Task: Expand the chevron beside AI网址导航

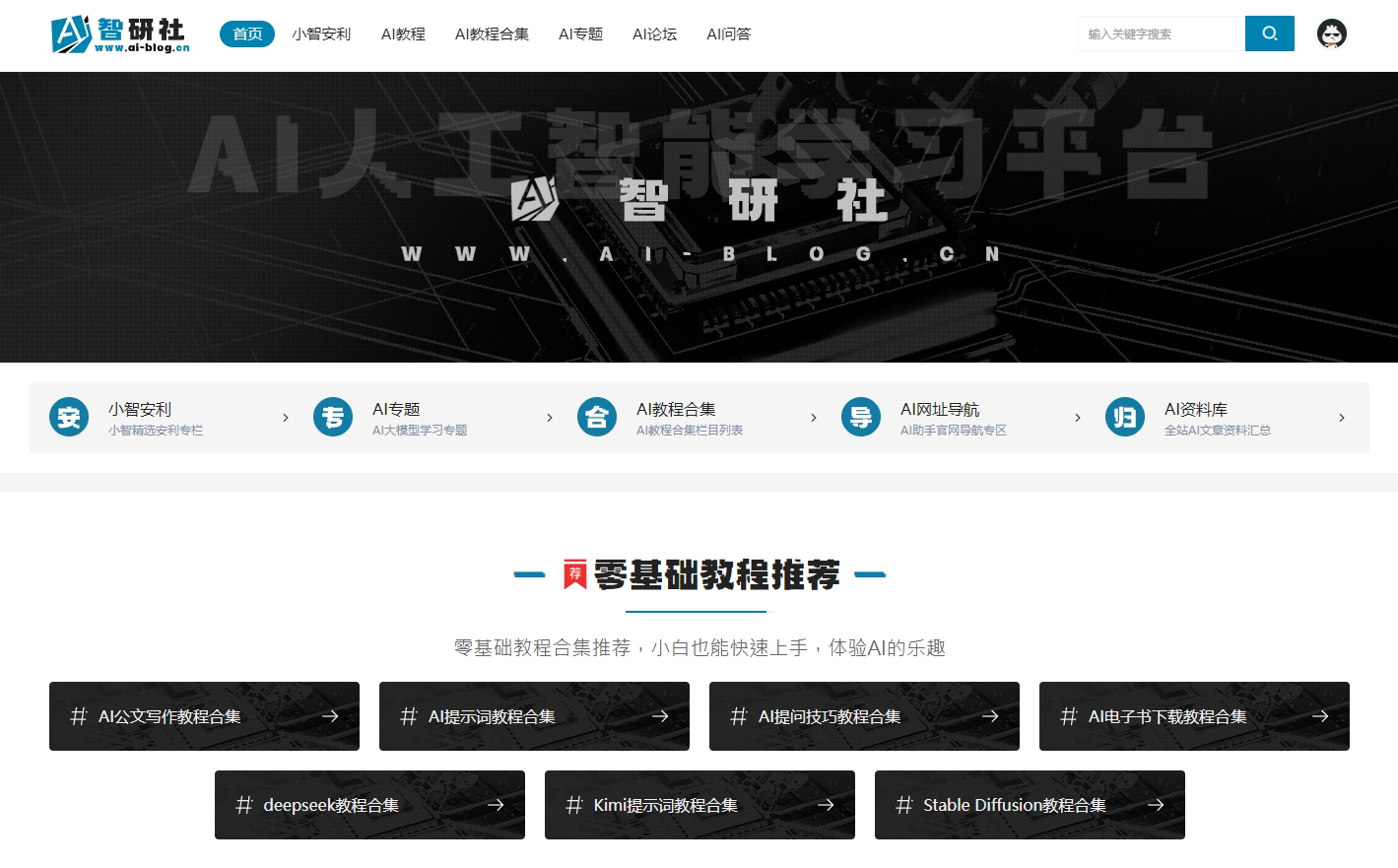Action: (x=1078, y=418)
